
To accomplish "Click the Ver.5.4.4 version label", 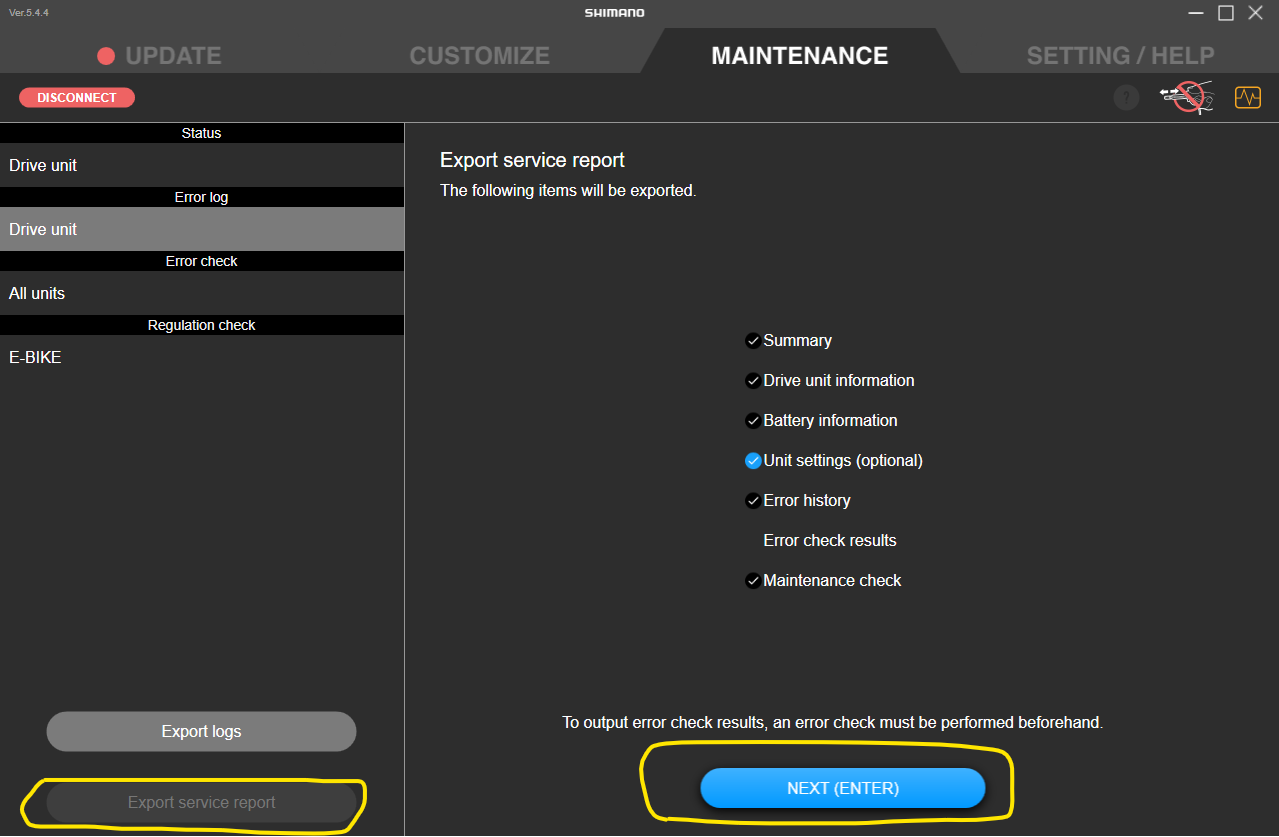I will [x=29, y=12].
